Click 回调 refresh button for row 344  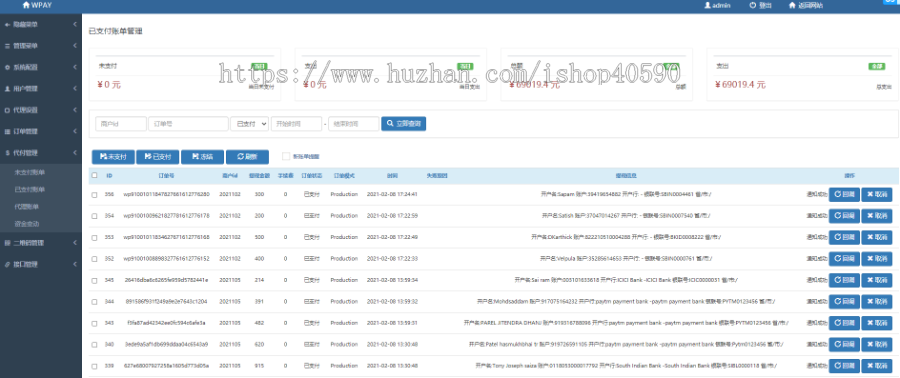844,301
